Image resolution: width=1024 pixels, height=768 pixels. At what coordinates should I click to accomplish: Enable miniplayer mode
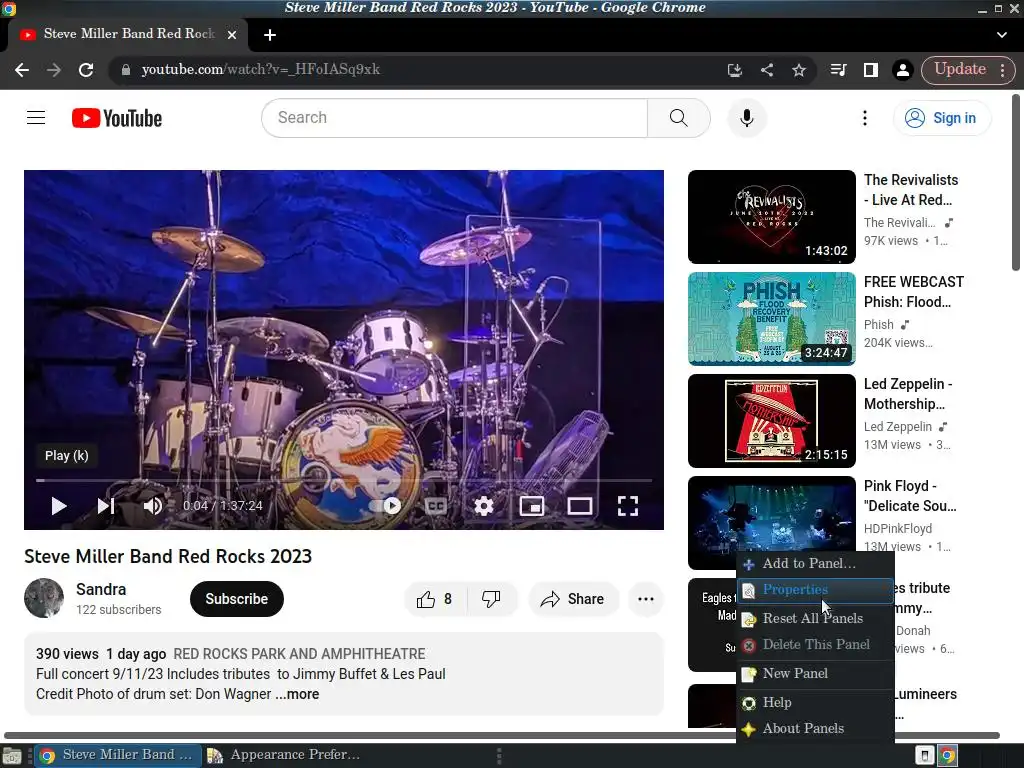click(x=532, y=506)
